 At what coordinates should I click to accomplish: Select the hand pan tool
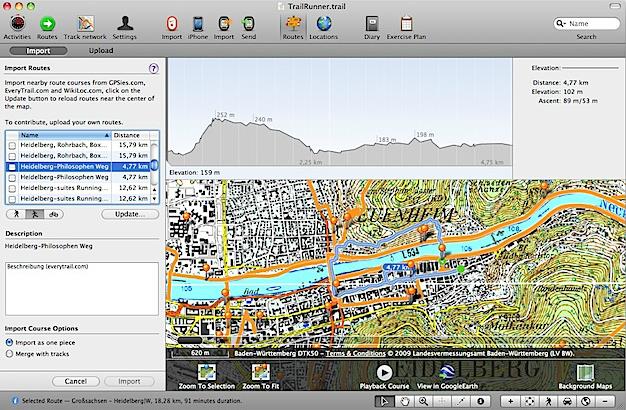point(404,401)
